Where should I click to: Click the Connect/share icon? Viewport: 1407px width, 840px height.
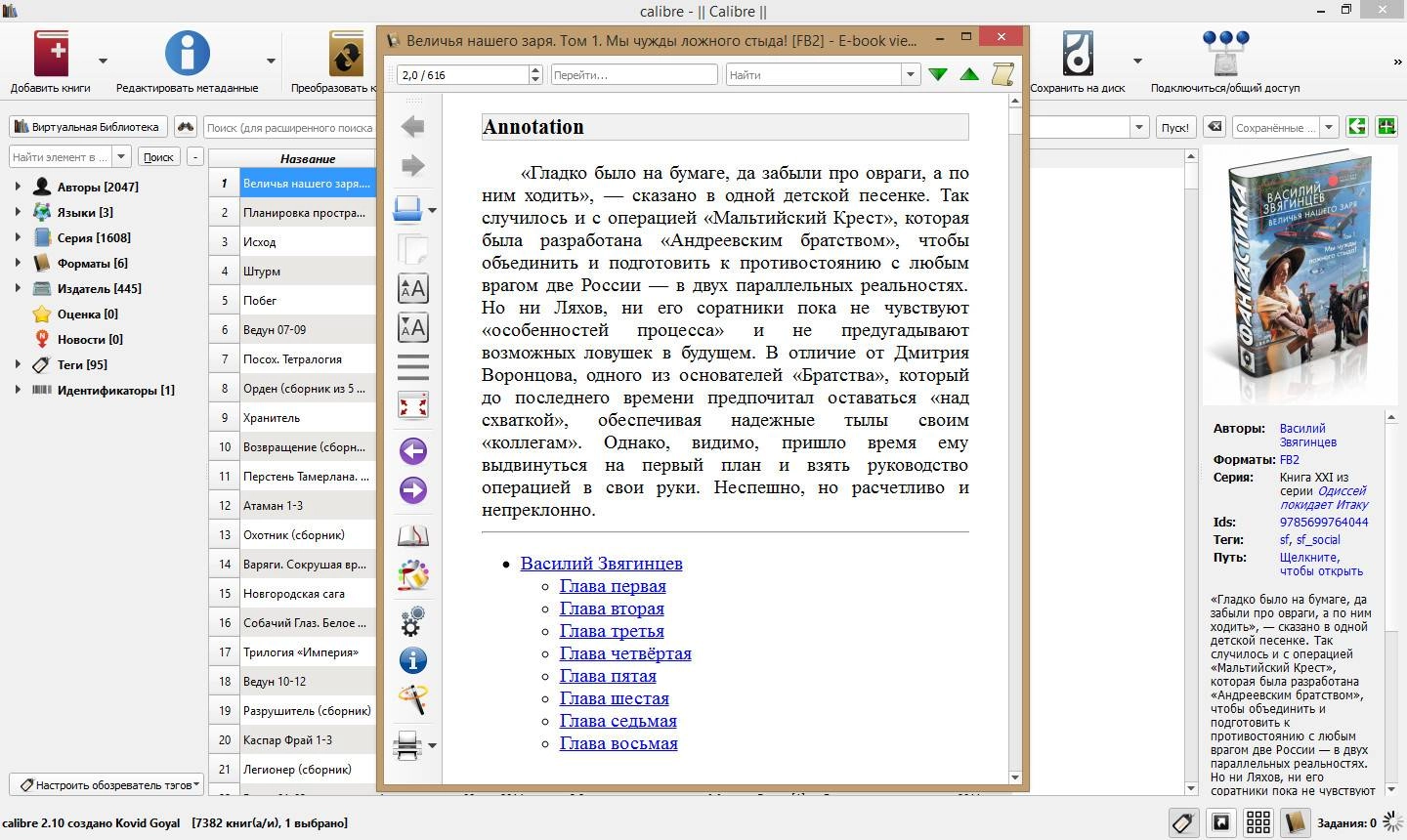click(x=1225, y=53)
